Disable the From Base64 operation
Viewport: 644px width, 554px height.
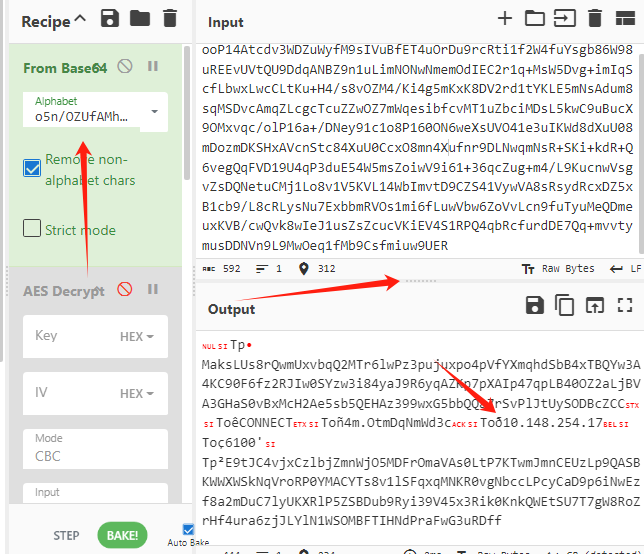[125, 67]
